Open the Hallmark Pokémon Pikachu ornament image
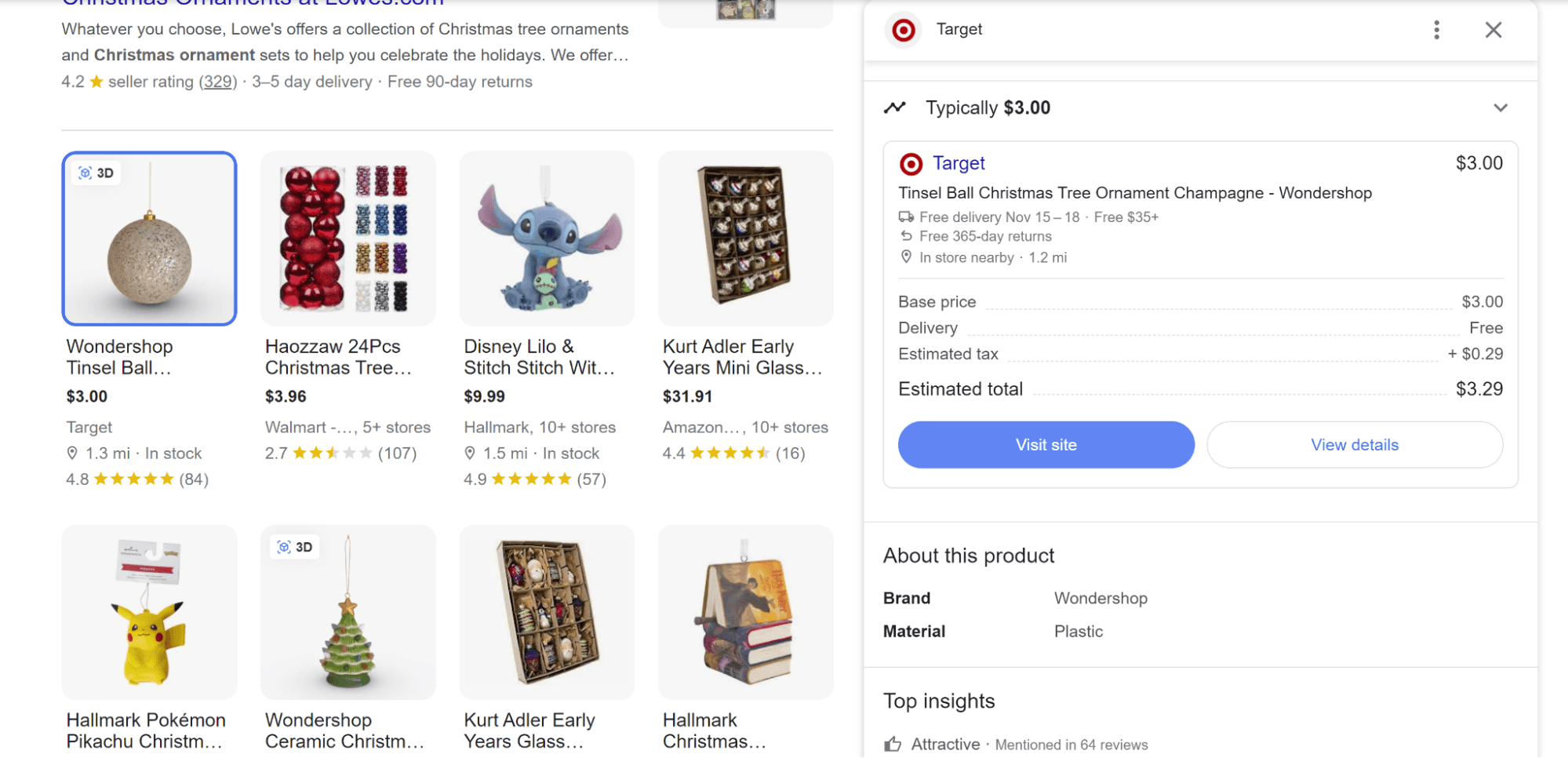 point(149,612)
